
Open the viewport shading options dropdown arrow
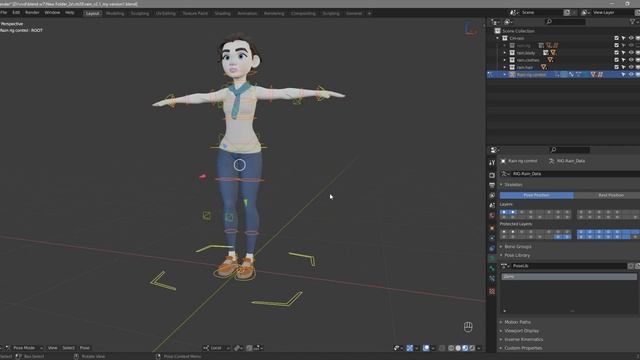coord(479,348)
